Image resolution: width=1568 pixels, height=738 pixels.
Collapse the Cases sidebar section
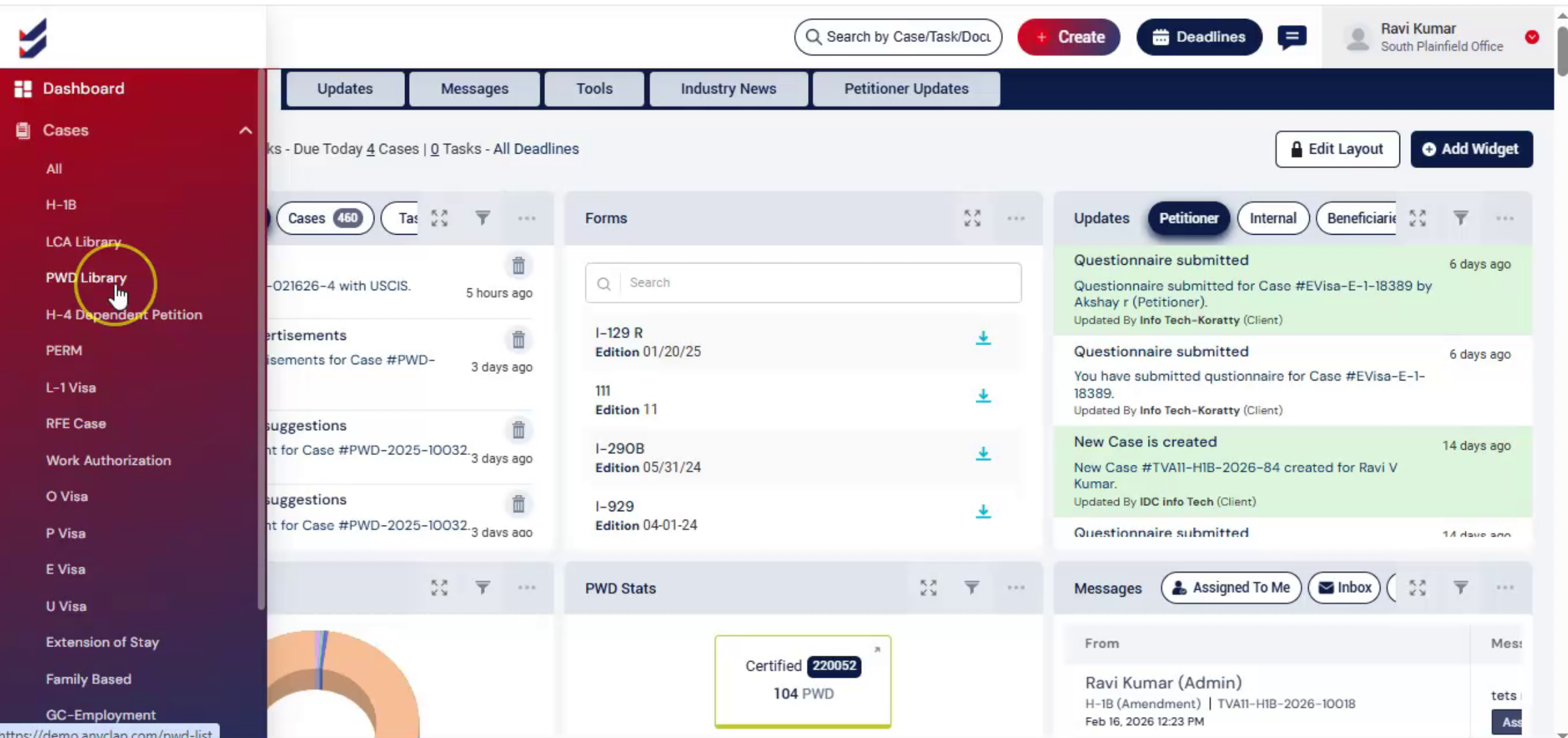tap(245, 130)
